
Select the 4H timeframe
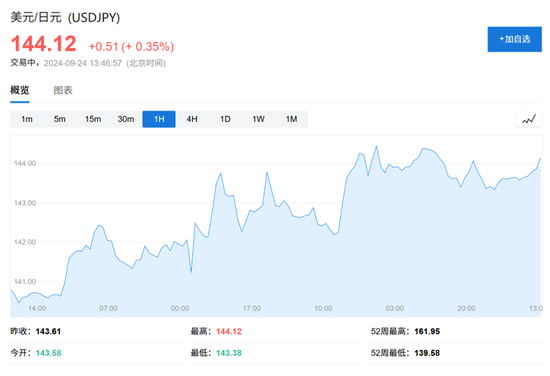[192, 119]
